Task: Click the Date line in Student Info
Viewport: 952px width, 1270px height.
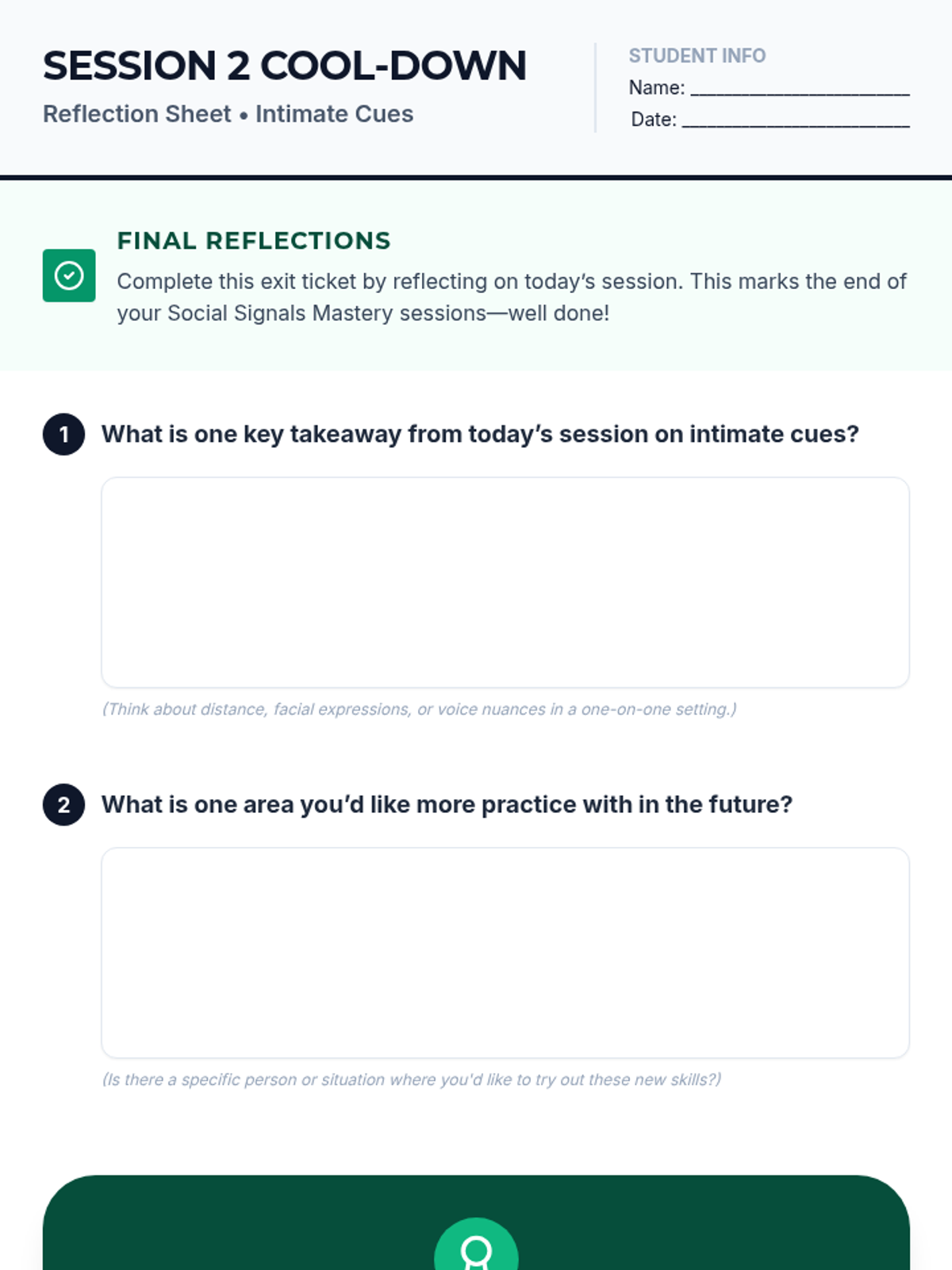Action: coord(795,121)
